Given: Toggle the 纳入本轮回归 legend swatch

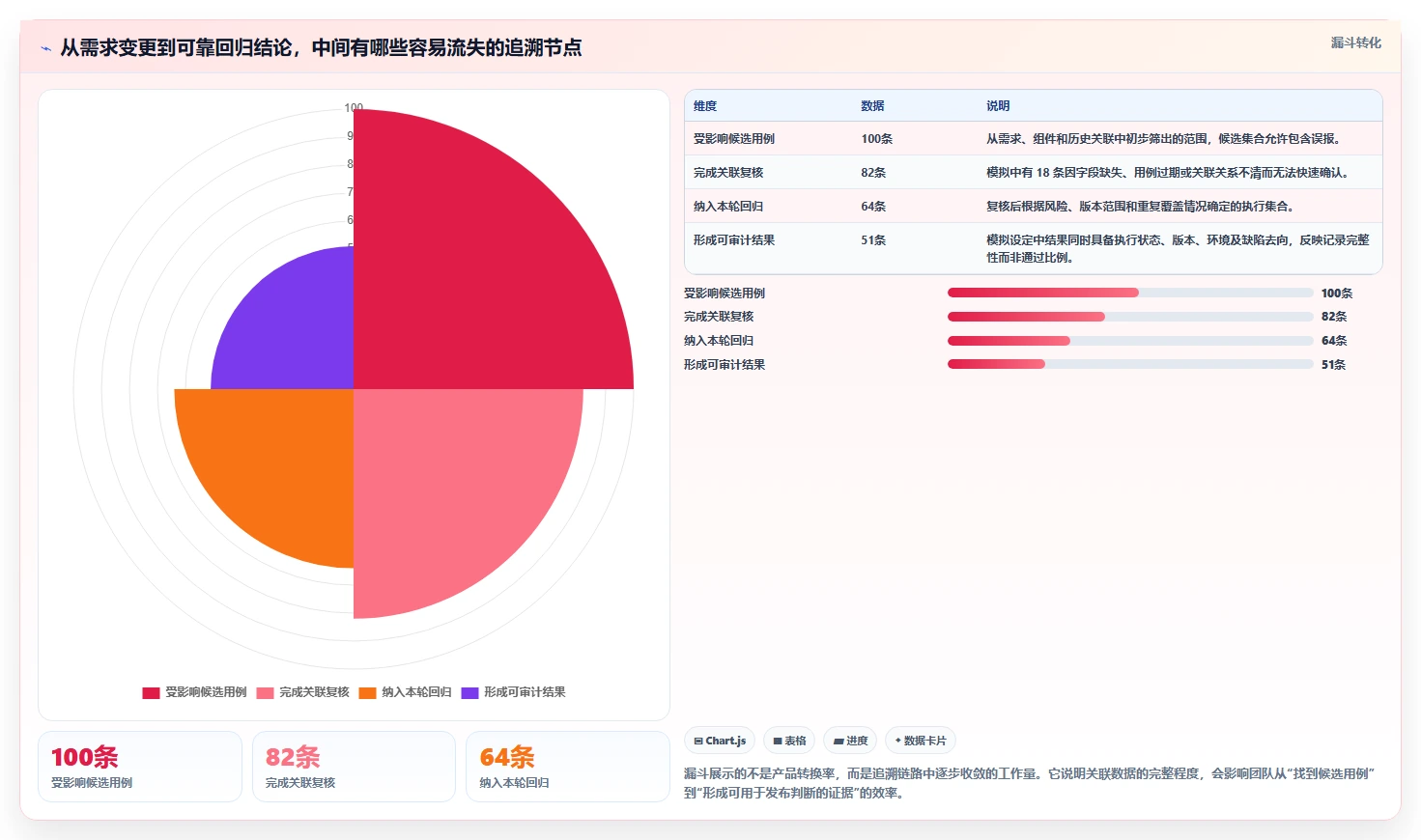Looking at the screenshot, I should coord(367,693).
